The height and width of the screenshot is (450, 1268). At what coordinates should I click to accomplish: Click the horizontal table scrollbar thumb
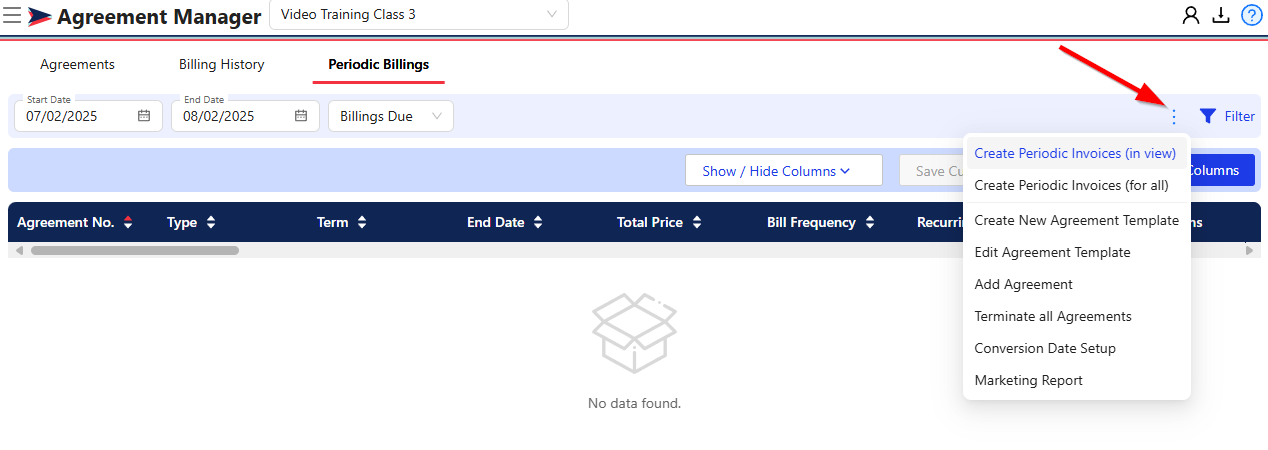[135, 250]
